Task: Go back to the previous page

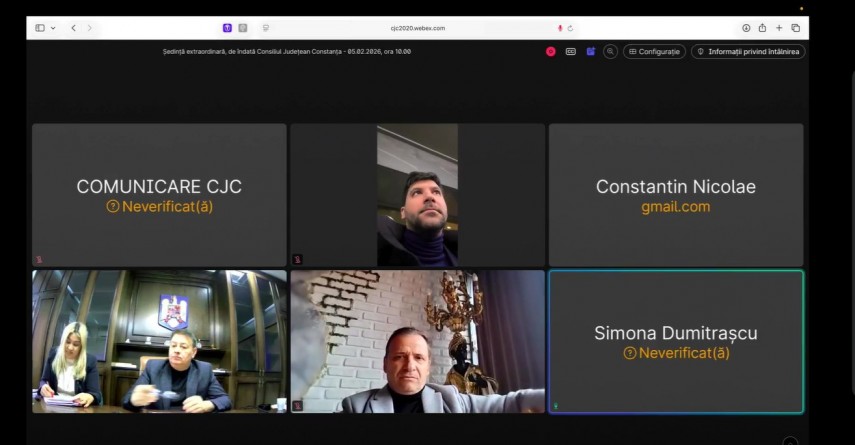Action: pyautogui.click(x=73, y=28)
